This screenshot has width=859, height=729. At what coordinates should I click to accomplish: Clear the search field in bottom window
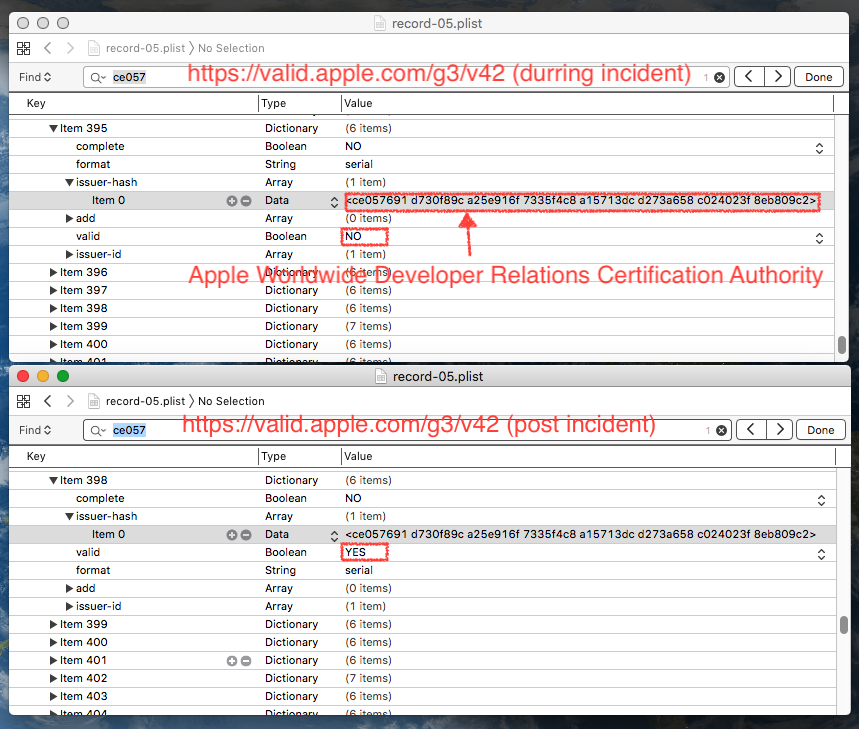point(721,430)
